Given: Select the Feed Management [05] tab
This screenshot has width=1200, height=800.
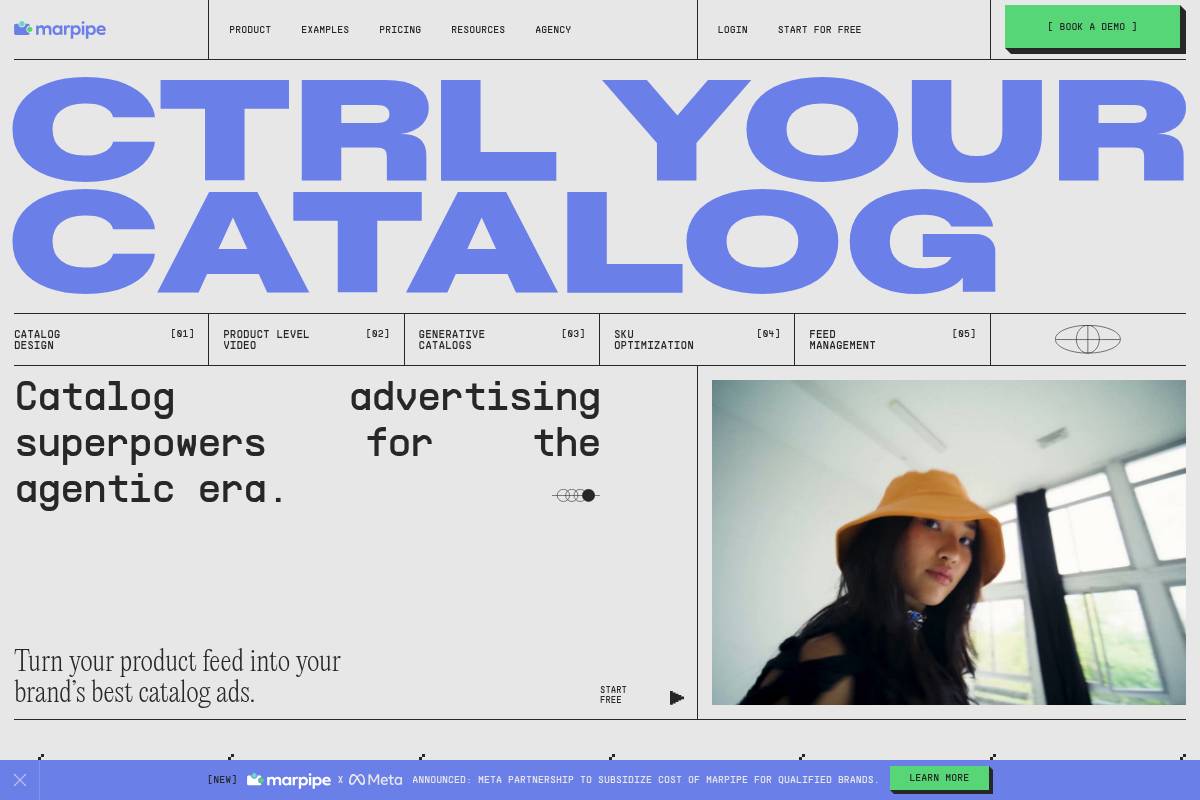Looking at the screenshot, I should [892, 340].
